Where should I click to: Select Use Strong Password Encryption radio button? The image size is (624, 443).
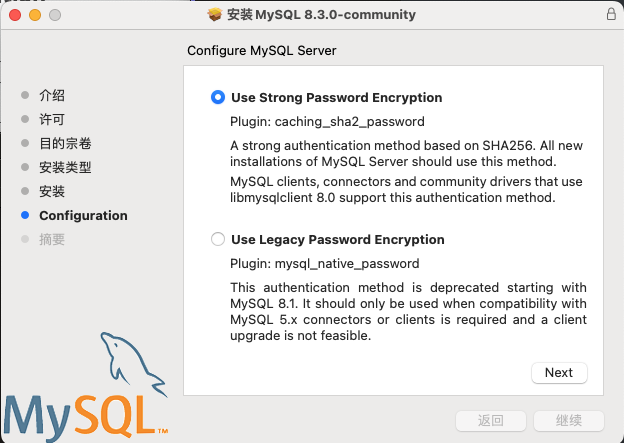[x=218, y=98]
